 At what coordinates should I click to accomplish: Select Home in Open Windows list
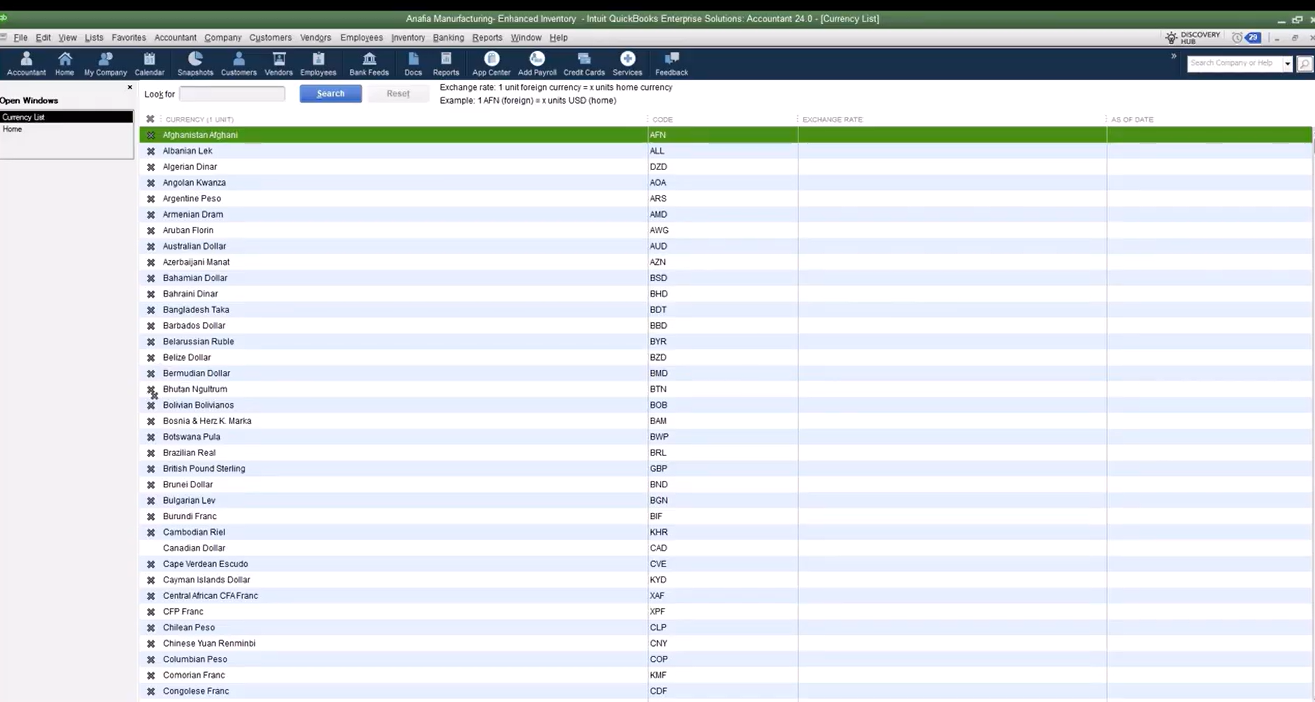pos(13,129)
